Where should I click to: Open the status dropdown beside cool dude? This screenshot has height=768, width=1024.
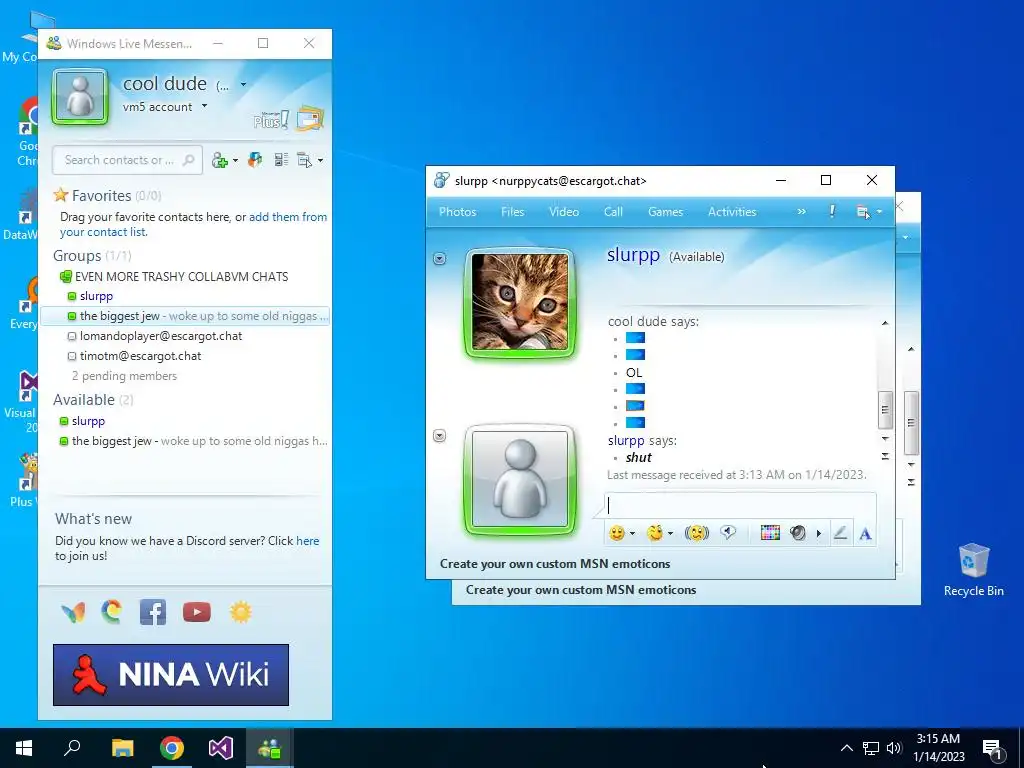click(243, 84)
